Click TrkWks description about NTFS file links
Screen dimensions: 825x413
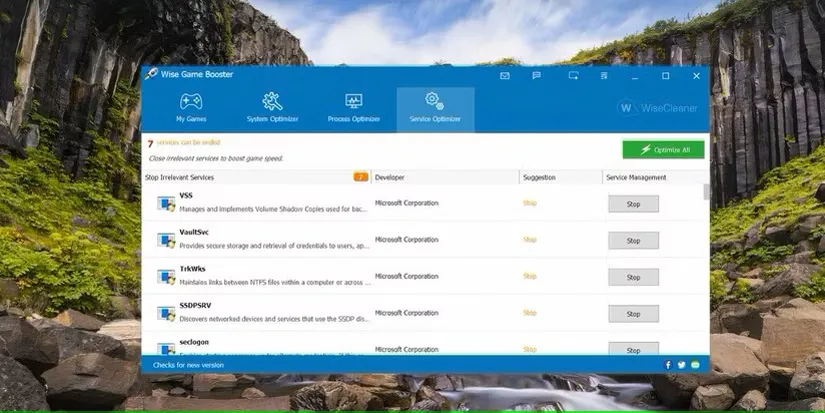point(275,283)
